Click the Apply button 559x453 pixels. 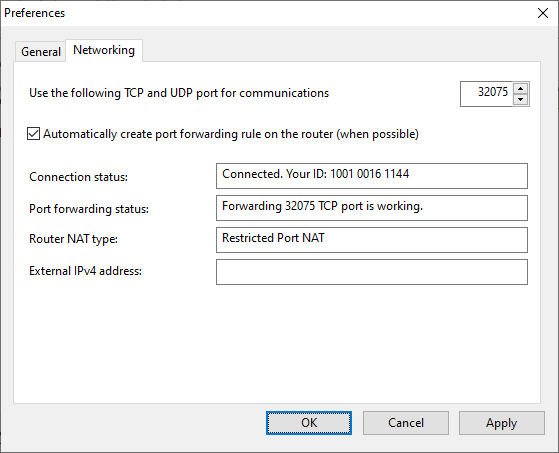coord(502,423)
